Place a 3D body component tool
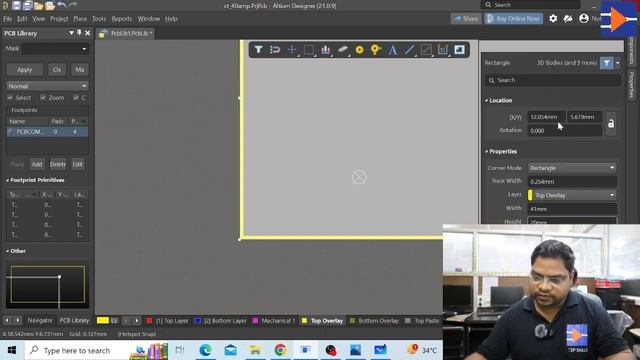The image size is (640, 360). pos(342,50)
